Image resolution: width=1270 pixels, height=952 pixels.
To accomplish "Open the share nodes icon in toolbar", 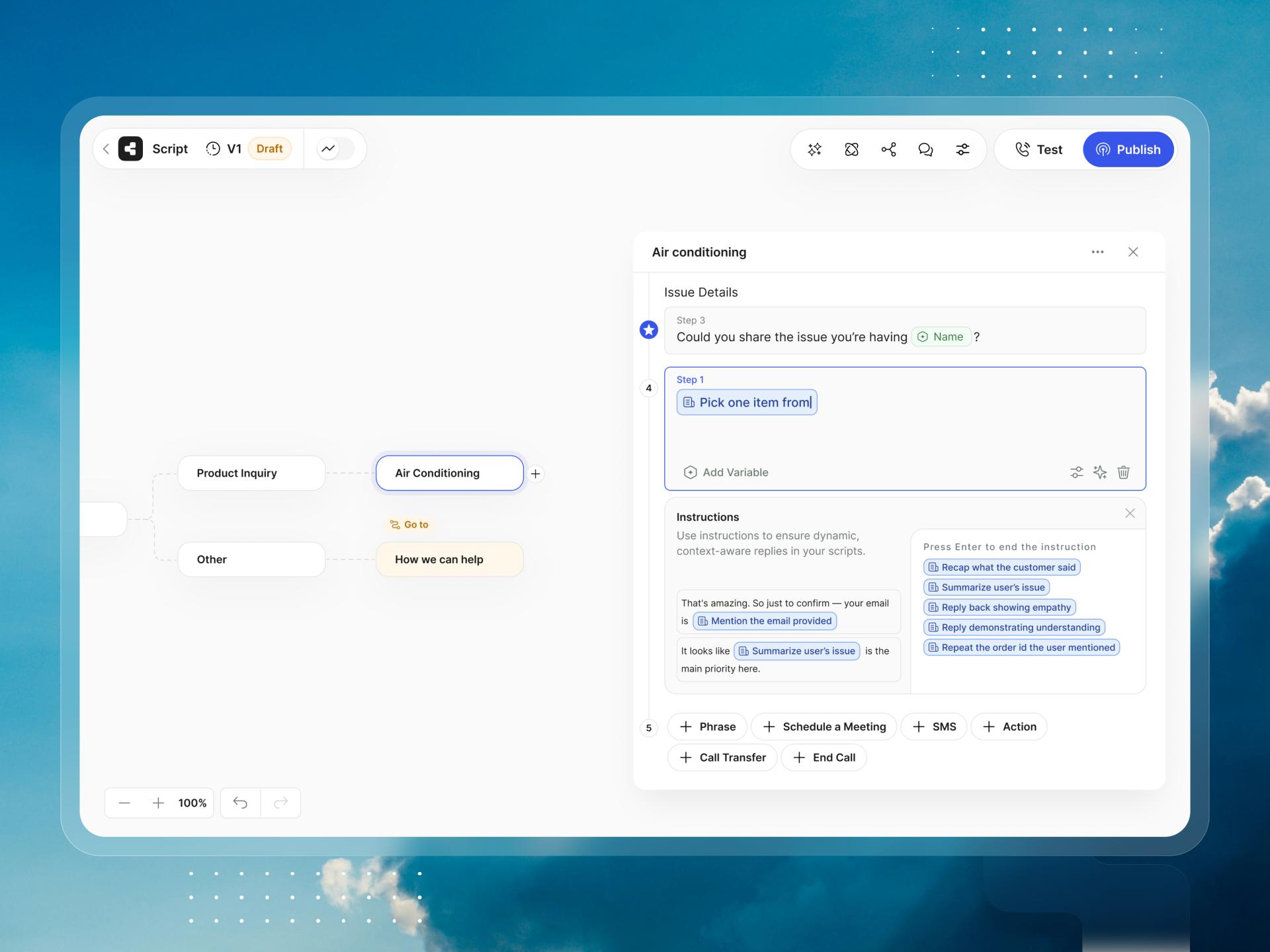I will [x=888, y=149].
